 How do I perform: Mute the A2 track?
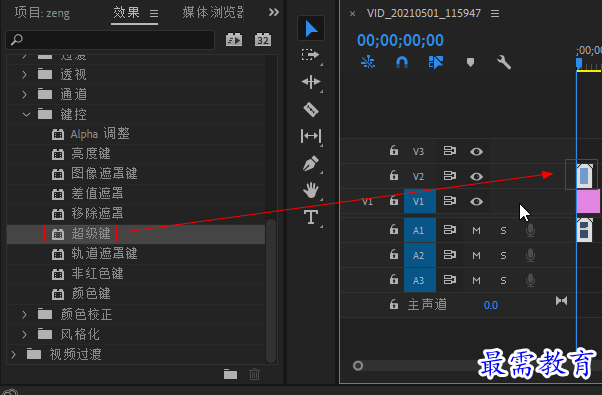pos(476,255)
